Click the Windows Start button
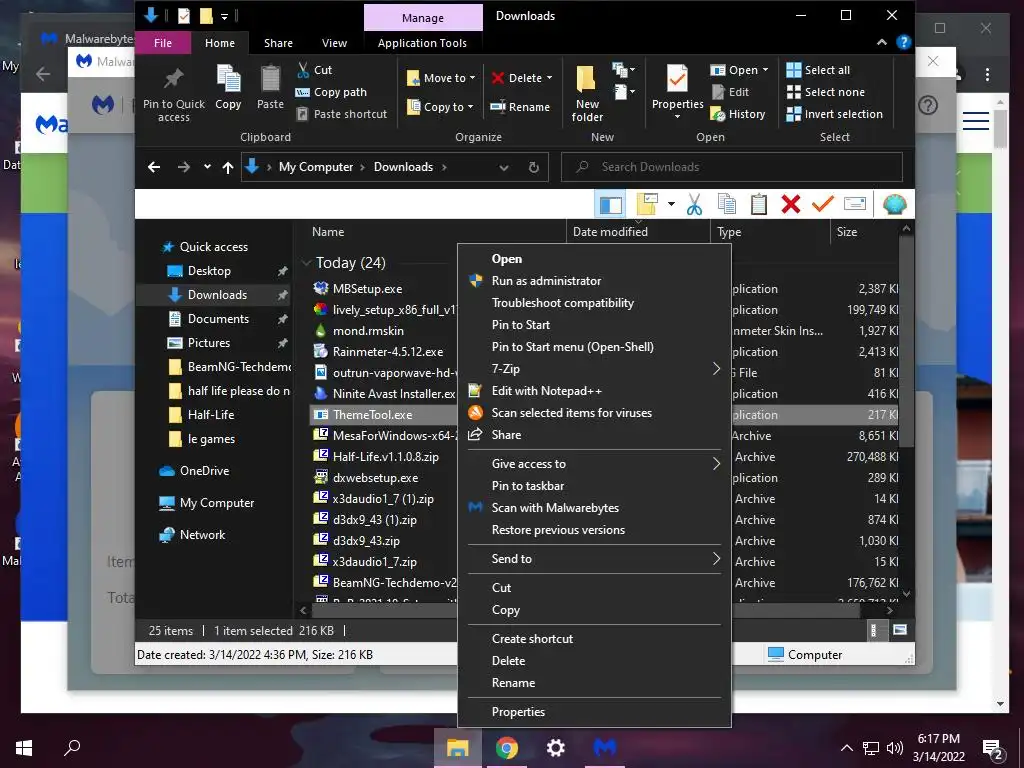 (x=24, y=748)
